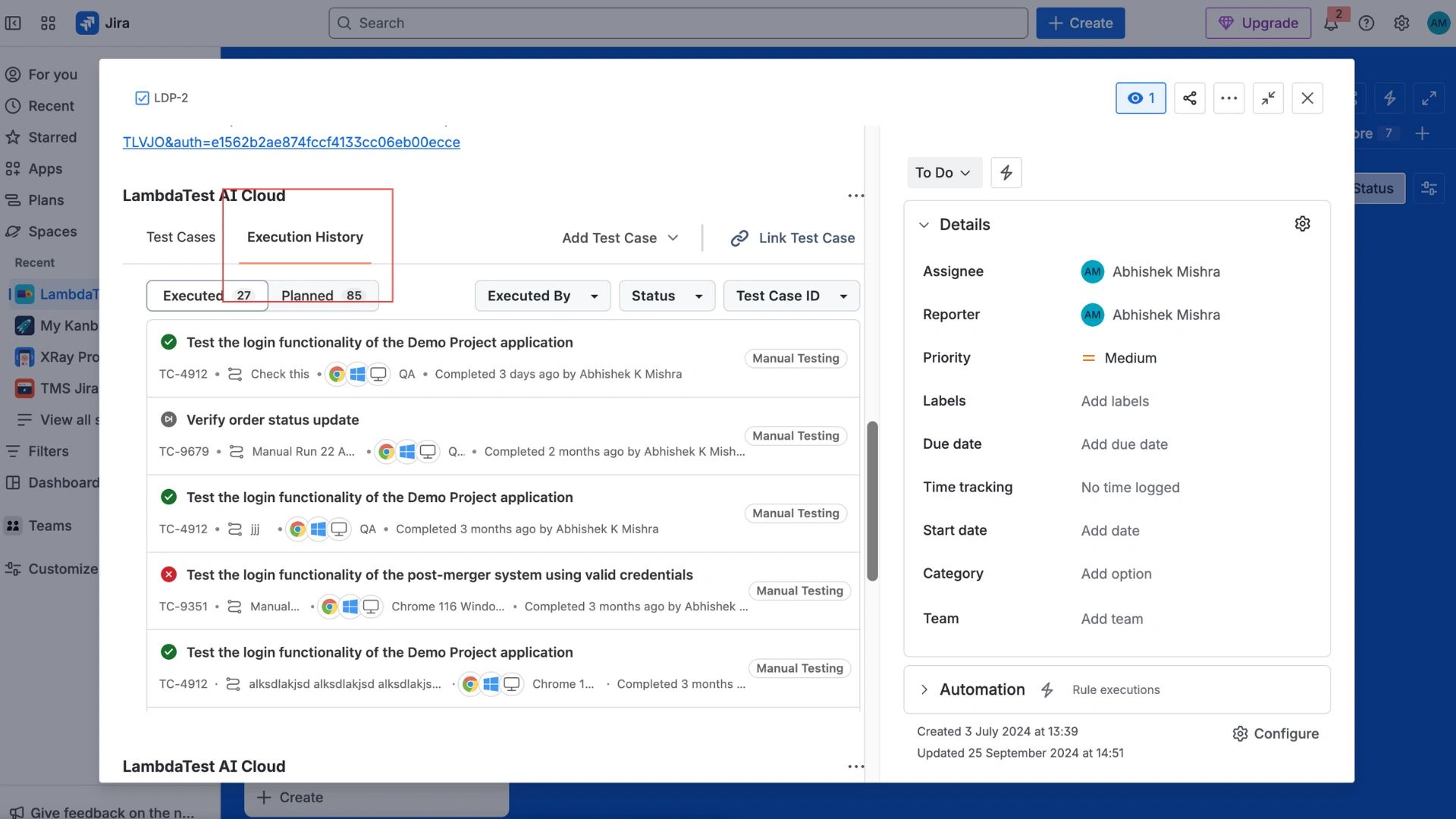Expand the Executed By filter dropdown
Screen dimensions: 1456x819
(542, 296)
